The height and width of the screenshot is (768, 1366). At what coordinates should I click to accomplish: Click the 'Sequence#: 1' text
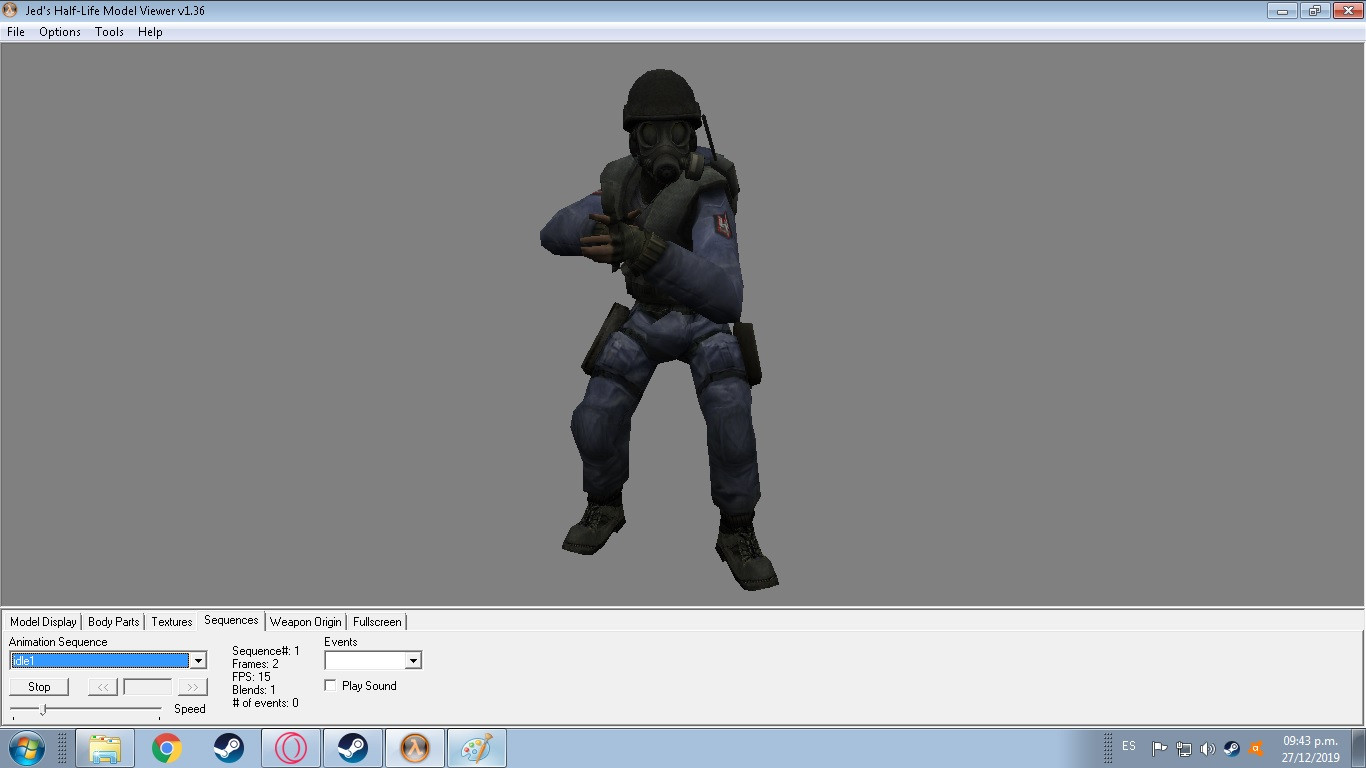tap(266, 651)
